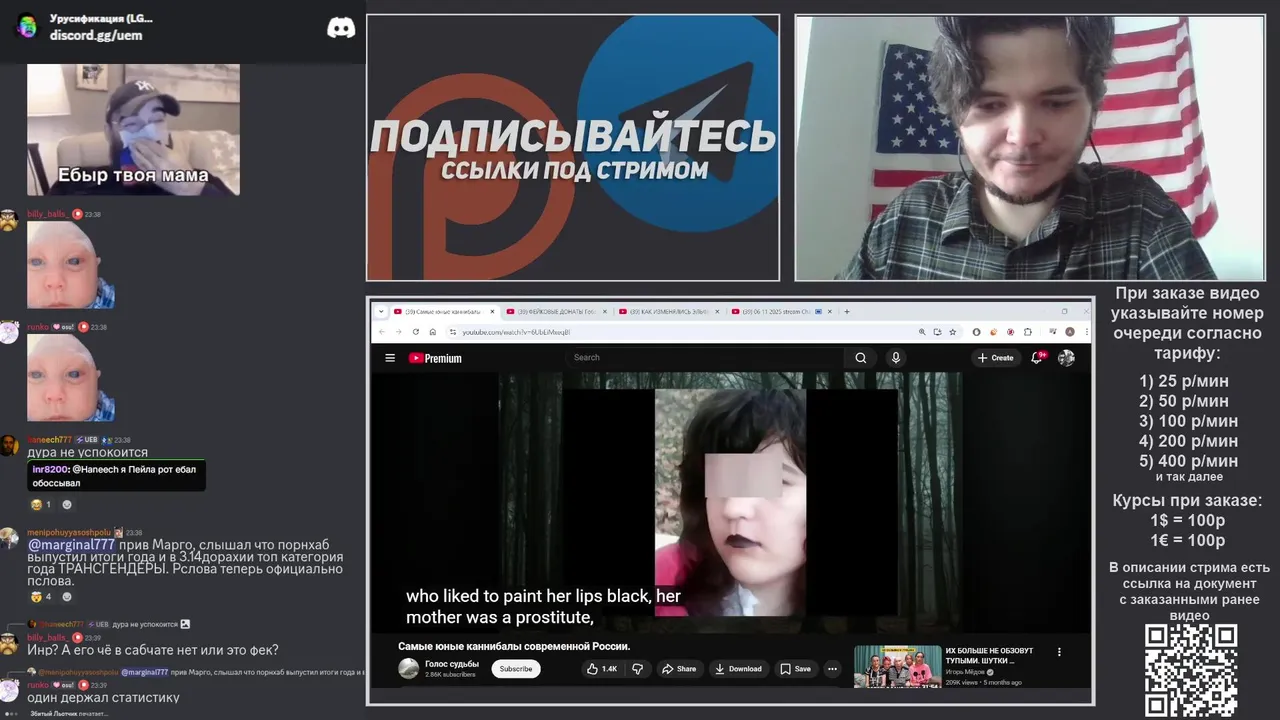The height and width of the screenshot is (720, 1280).
Task: Open the YouTube hamburger guide menu
Action: point(390,358)
